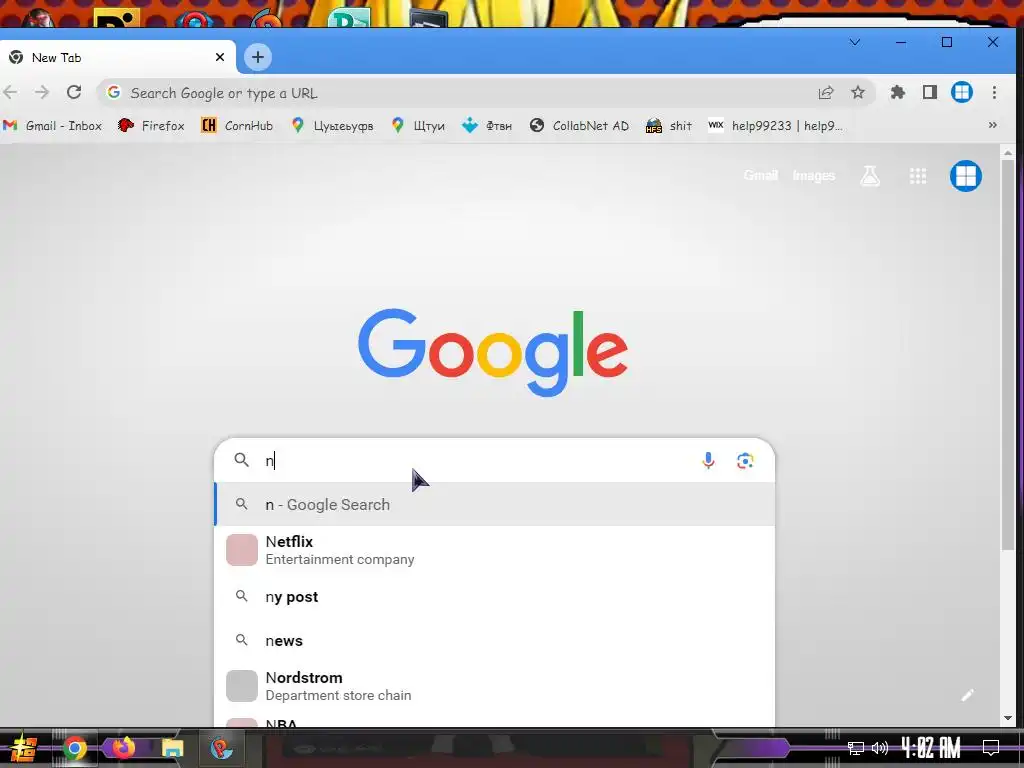Click the 4:02 AM taskbar clock
Viewport: 1024px width, 768px height.
point(931,747)
